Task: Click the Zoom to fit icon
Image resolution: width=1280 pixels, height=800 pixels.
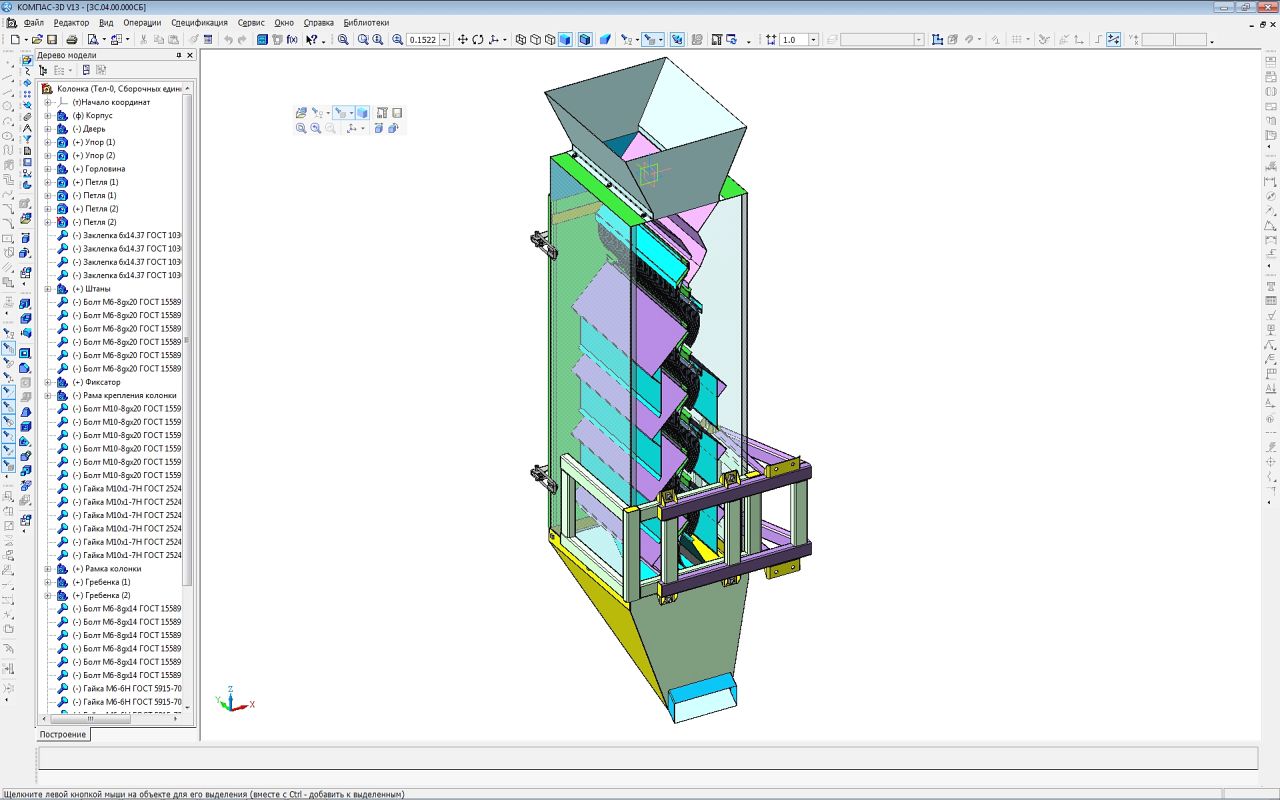Action: (x=343, y=40)
